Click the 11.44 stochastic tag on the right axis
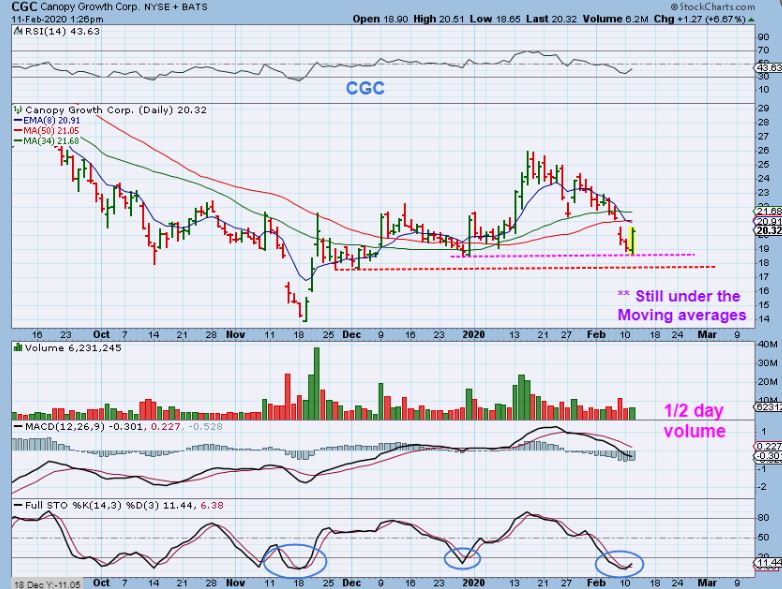 pyautogui.click(x=769, y=563)
